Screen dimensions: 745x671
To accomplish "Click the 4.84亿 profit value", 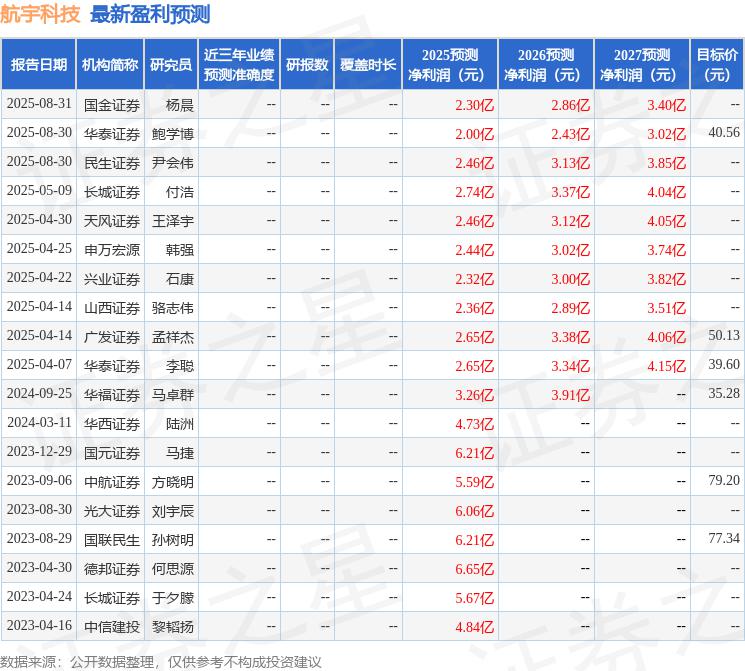I will (474, 627).
